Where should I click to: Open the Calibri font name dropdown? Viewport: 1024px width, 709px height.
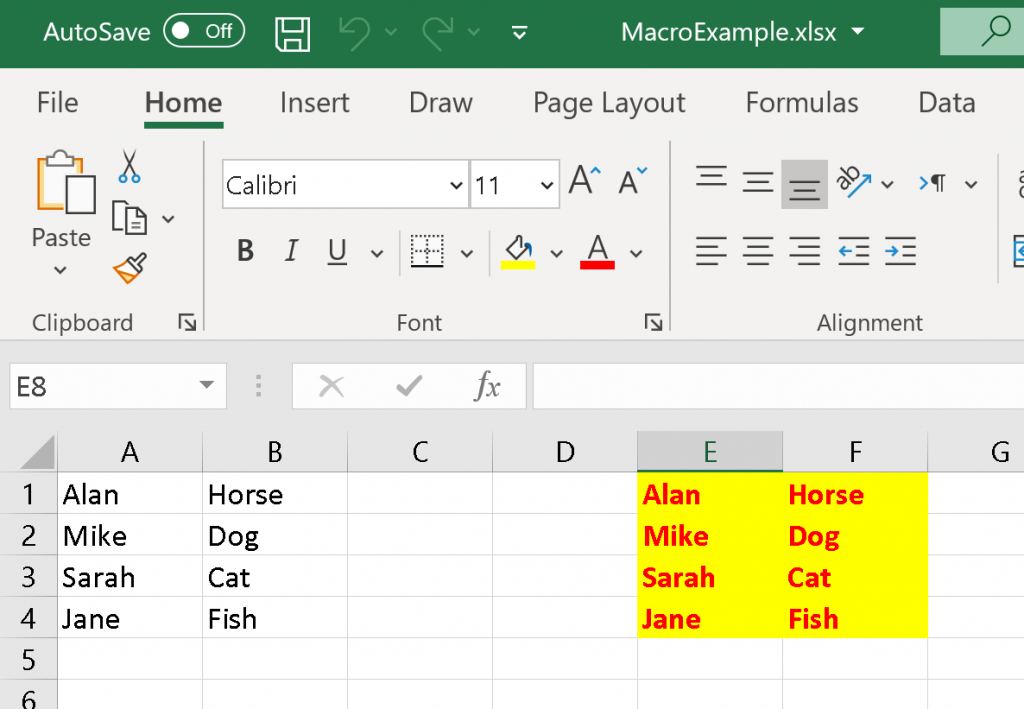click(x=456, y=186)
